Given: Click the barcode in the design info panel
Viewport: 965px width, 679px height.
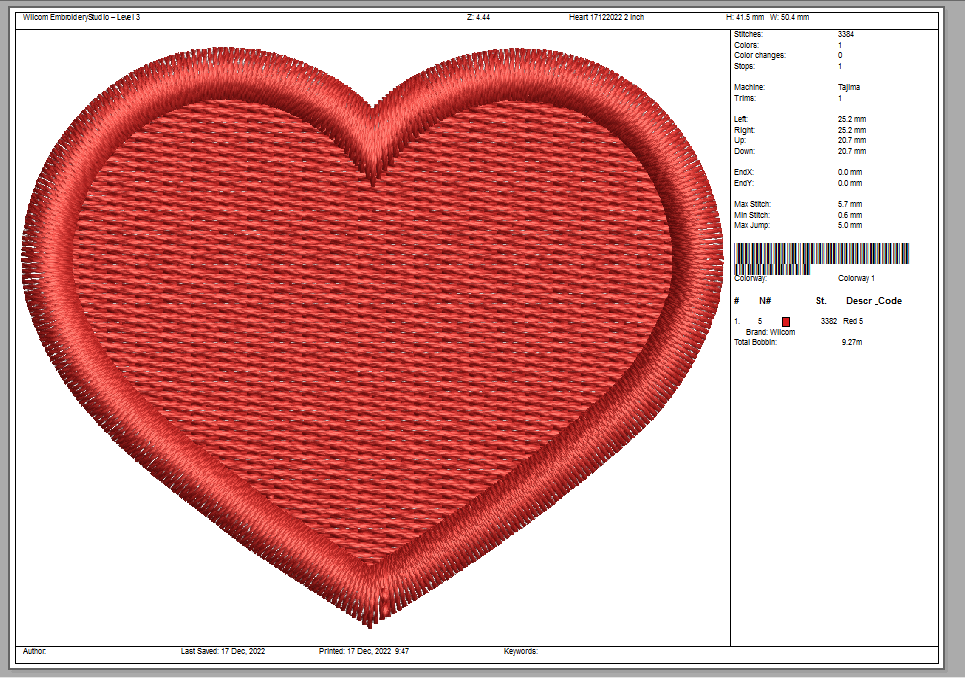Looking at the screenshot, I should [821, 258].
